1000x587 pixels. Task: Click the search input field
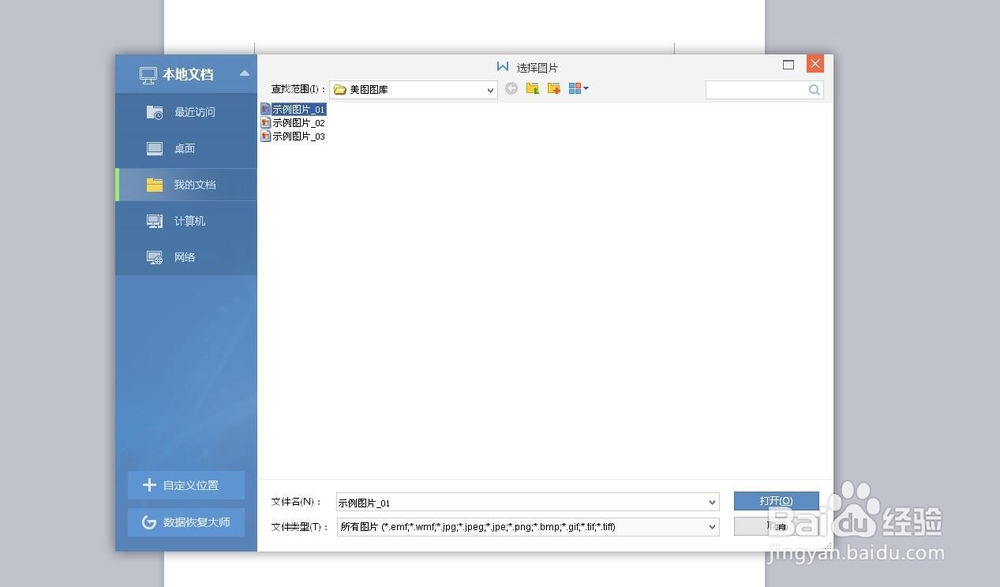tap(757, 90)
